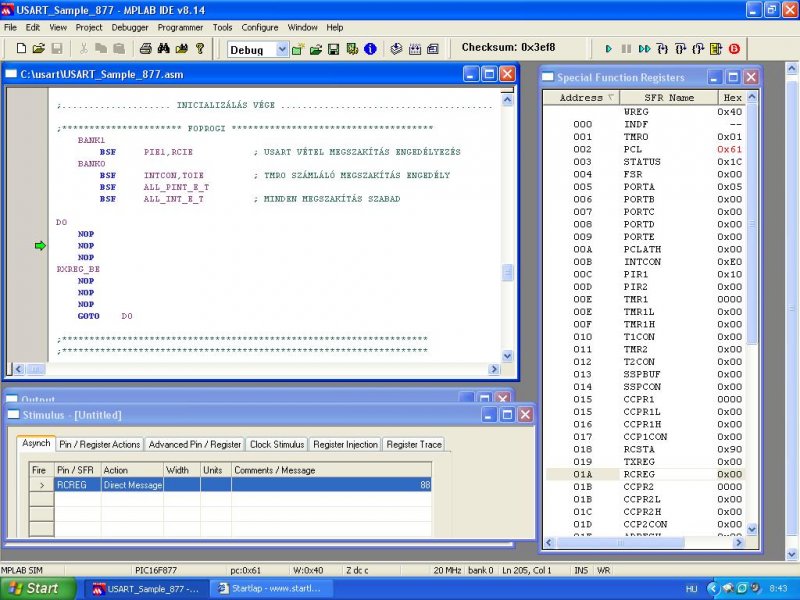Click the Step Over debugger icon

[681, 48]
